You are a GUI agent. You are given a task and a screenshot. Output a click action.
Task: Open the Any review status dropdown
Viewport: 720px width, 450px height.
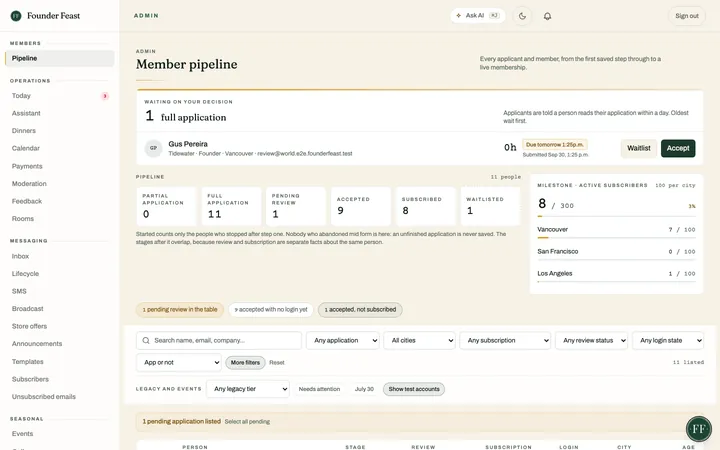(591, 341)
